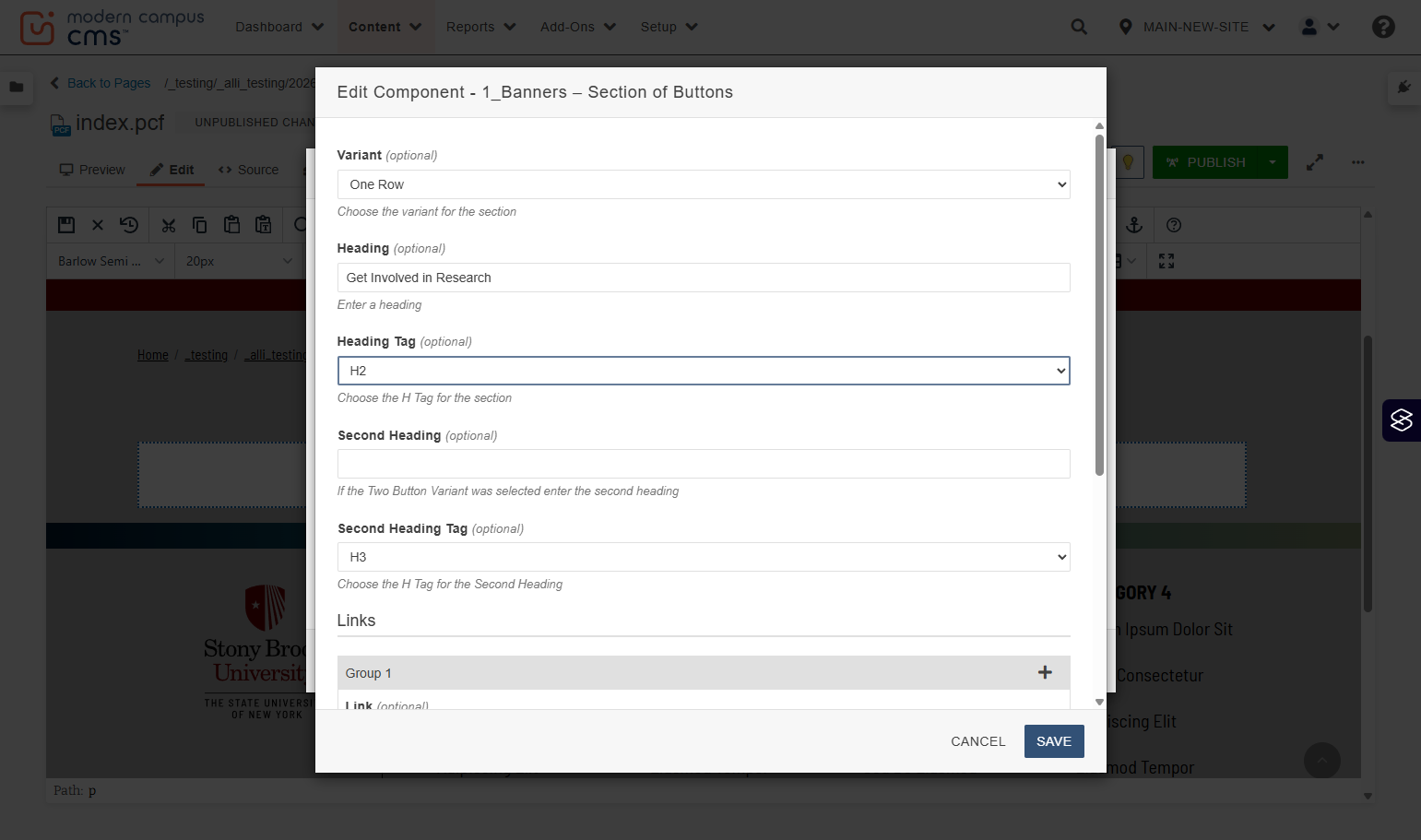Viewport: 1421px width, 840px height.
Task: Open the Add-Ons menu
Action: [x=577, y=27]
